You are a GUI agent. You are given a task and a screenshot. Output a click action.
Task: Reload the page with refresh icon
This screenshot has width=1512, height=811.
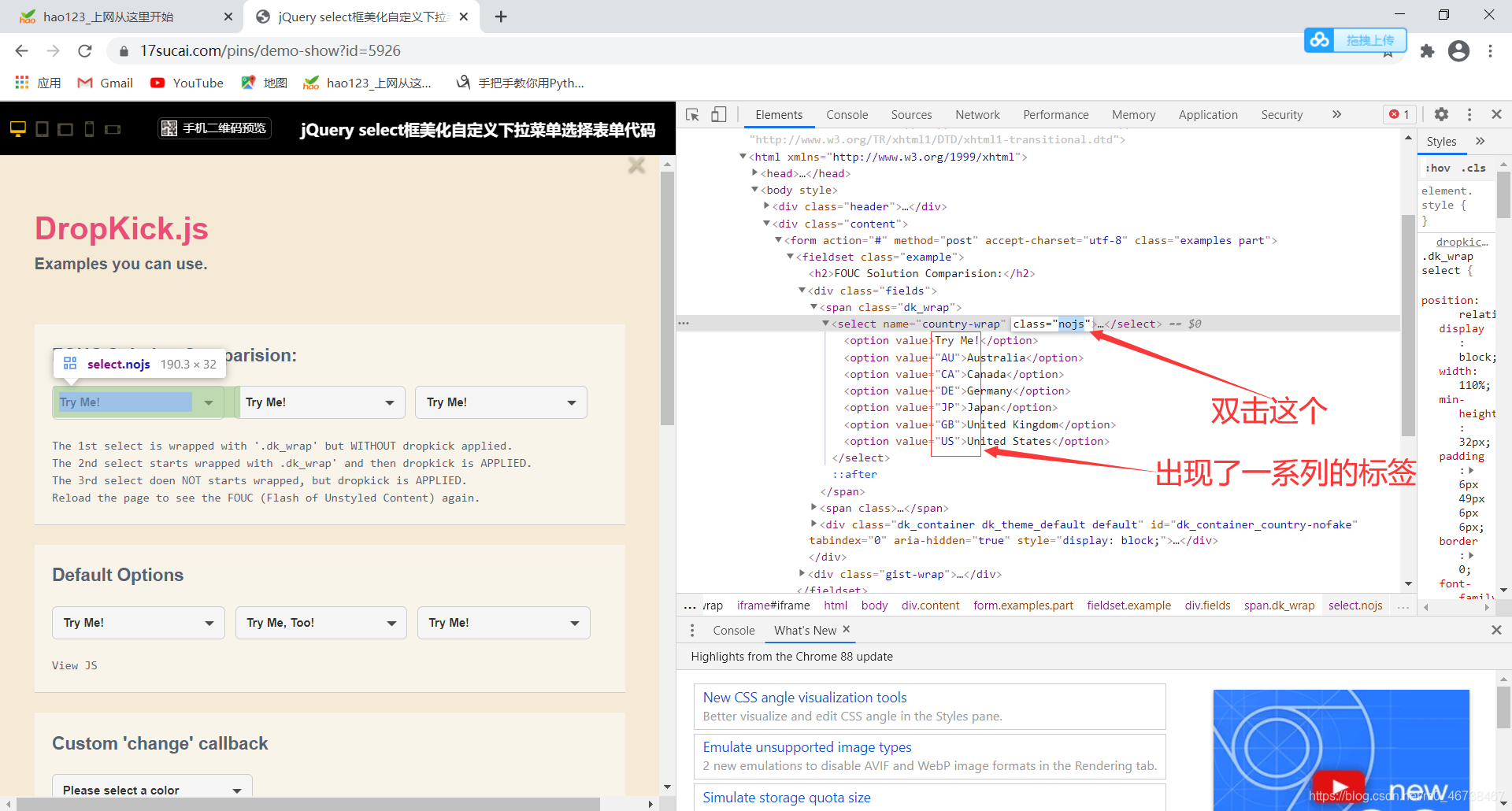click(85, 50)
